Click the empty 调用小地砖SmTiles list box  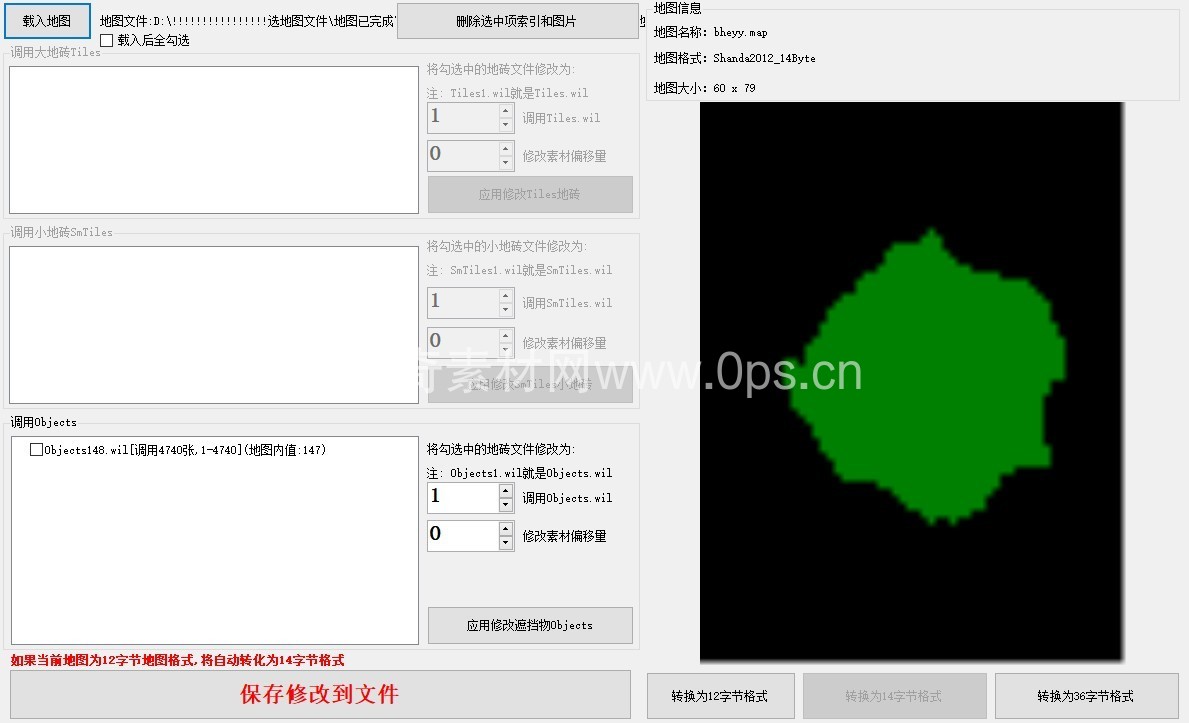[x=214, y=325]
